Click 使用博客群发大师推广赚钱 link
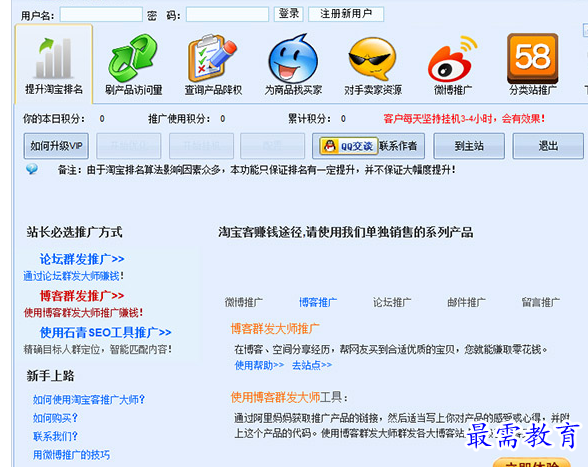Viewport: 588px width, 467px height. click(x=83, y=312)
